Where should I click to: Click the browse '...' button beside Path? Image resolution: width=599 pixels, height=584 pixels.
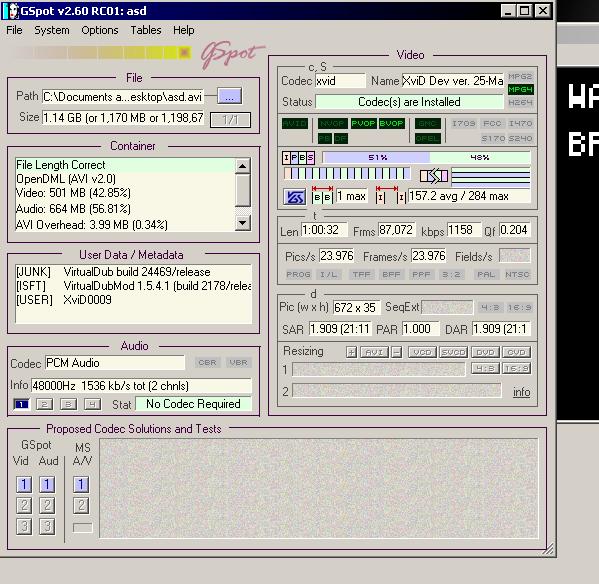(229, 96)
